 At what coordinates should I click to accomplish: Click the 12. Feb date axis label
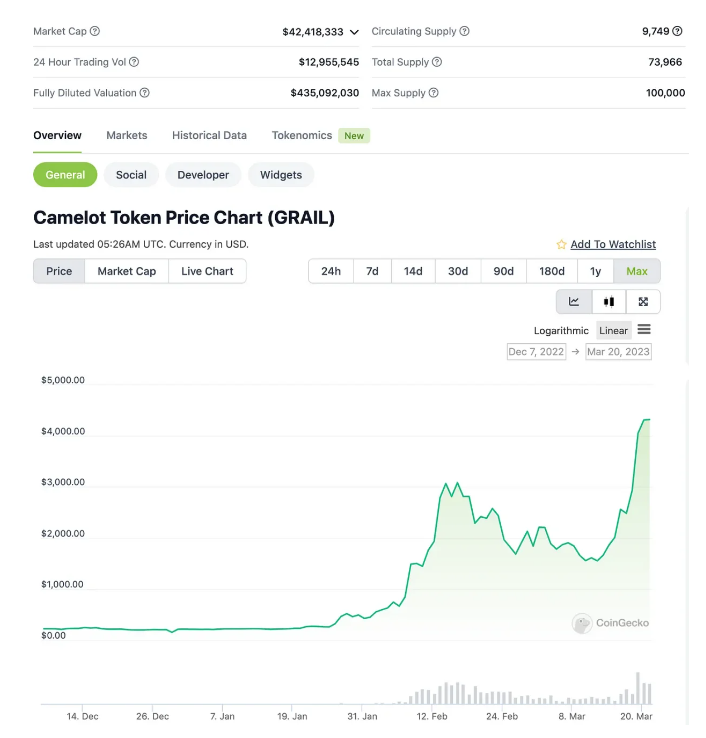pos(432,716)
